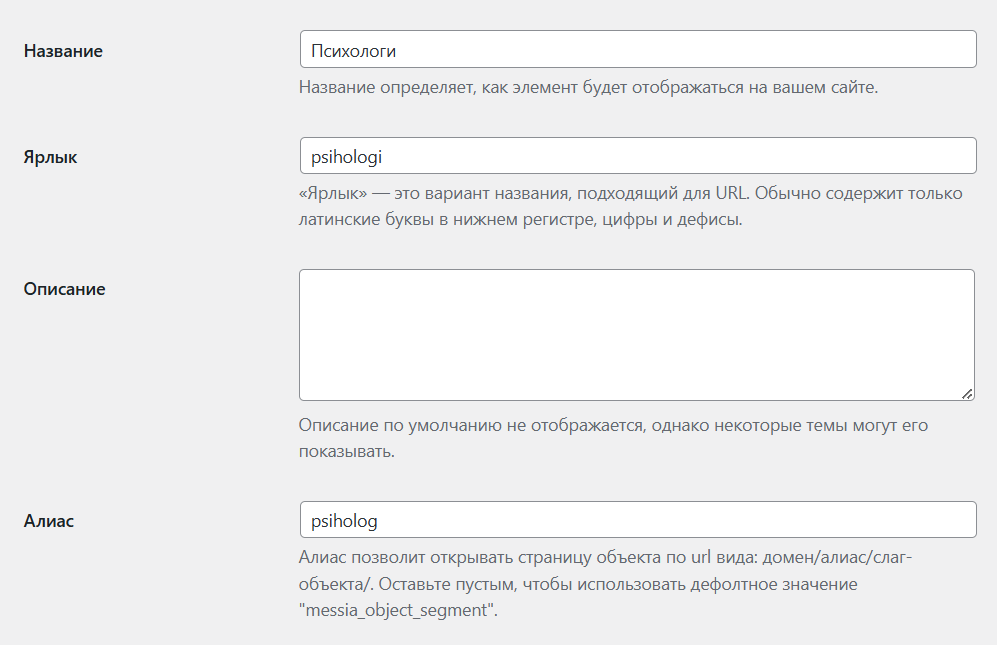The image size is (997, 645).
Task: Grab the Описание textarea resize handle
Action: pyautogui.click(x=967, y=393)
